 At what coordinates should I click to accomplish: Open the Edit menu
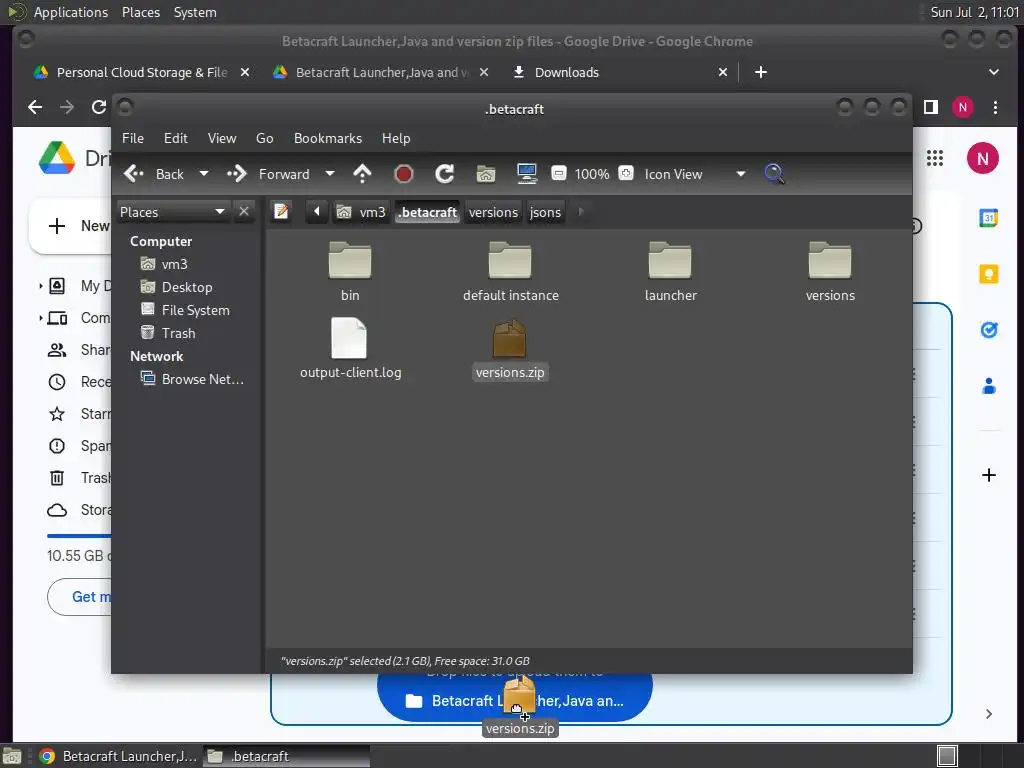coord(176,138)
